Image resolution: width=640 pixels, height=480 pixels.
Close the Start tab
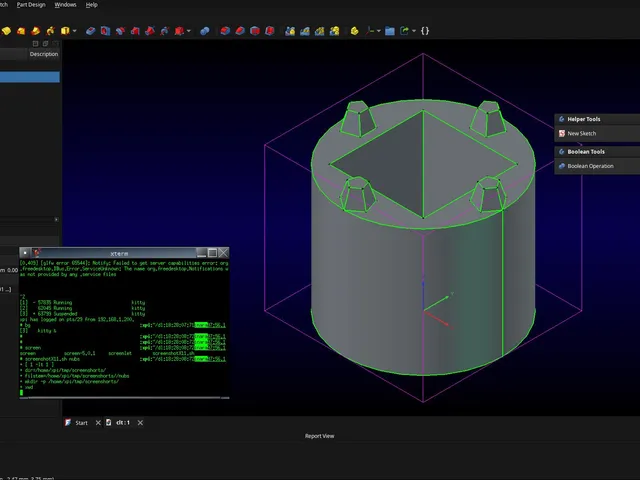(x=98, y=423)
